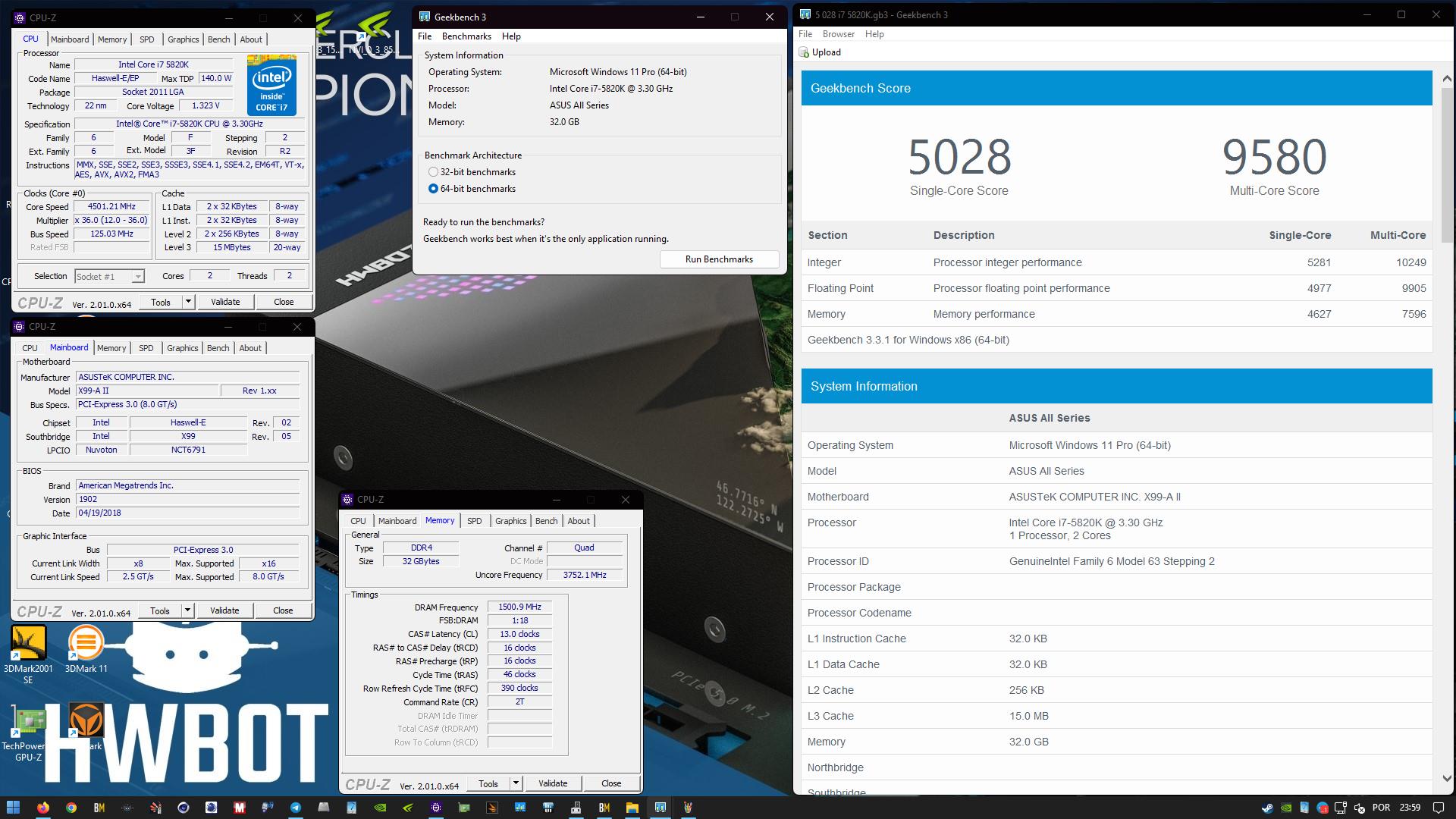Click Tools button in CPU-Z Memory window
Image resolution: width=1456 pixels, height=819 pixels.
(488, 783)
